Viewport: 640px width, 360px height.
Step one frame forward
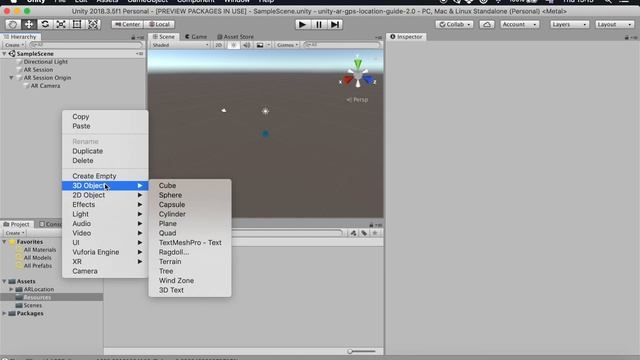(335, 24)
